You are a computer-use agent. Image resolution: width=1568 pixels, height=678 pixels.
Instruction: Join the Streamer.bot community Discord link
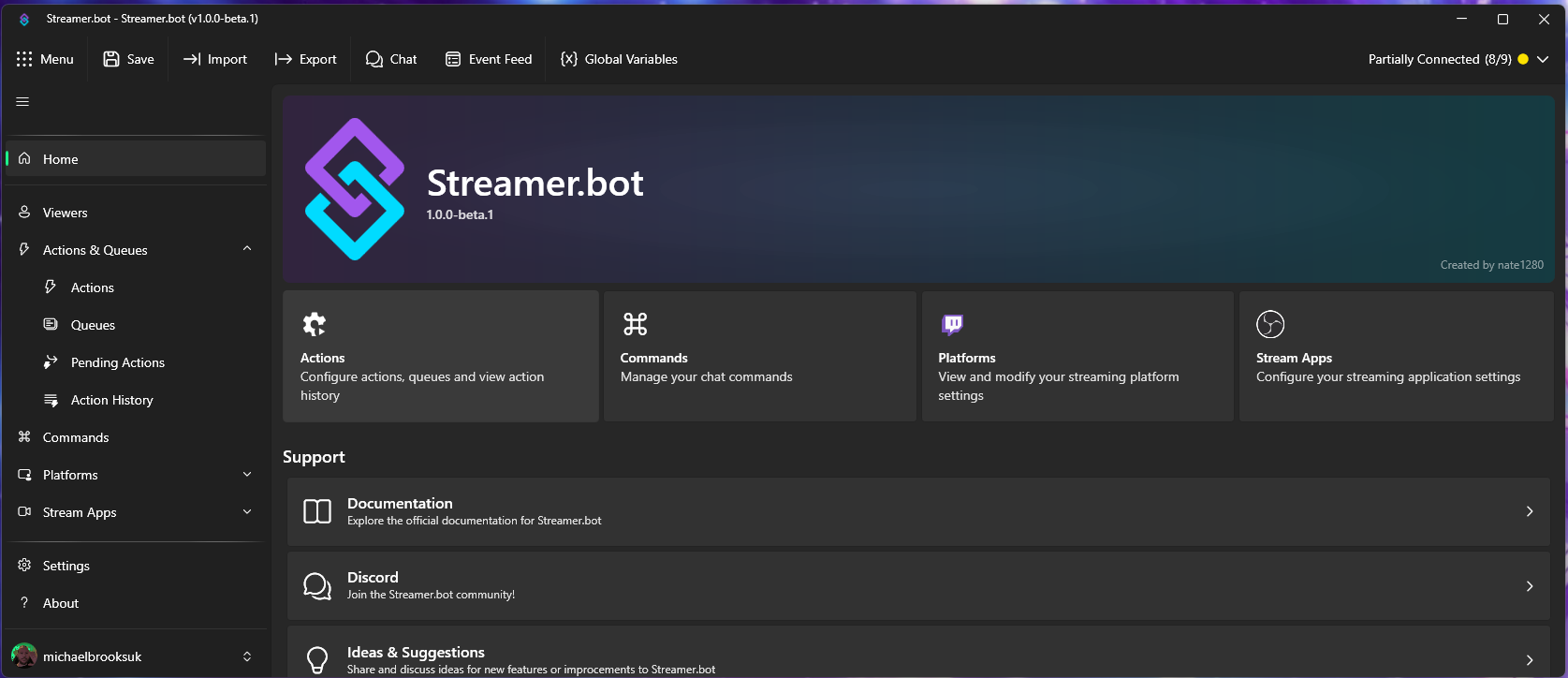click(x=431, y=595)
